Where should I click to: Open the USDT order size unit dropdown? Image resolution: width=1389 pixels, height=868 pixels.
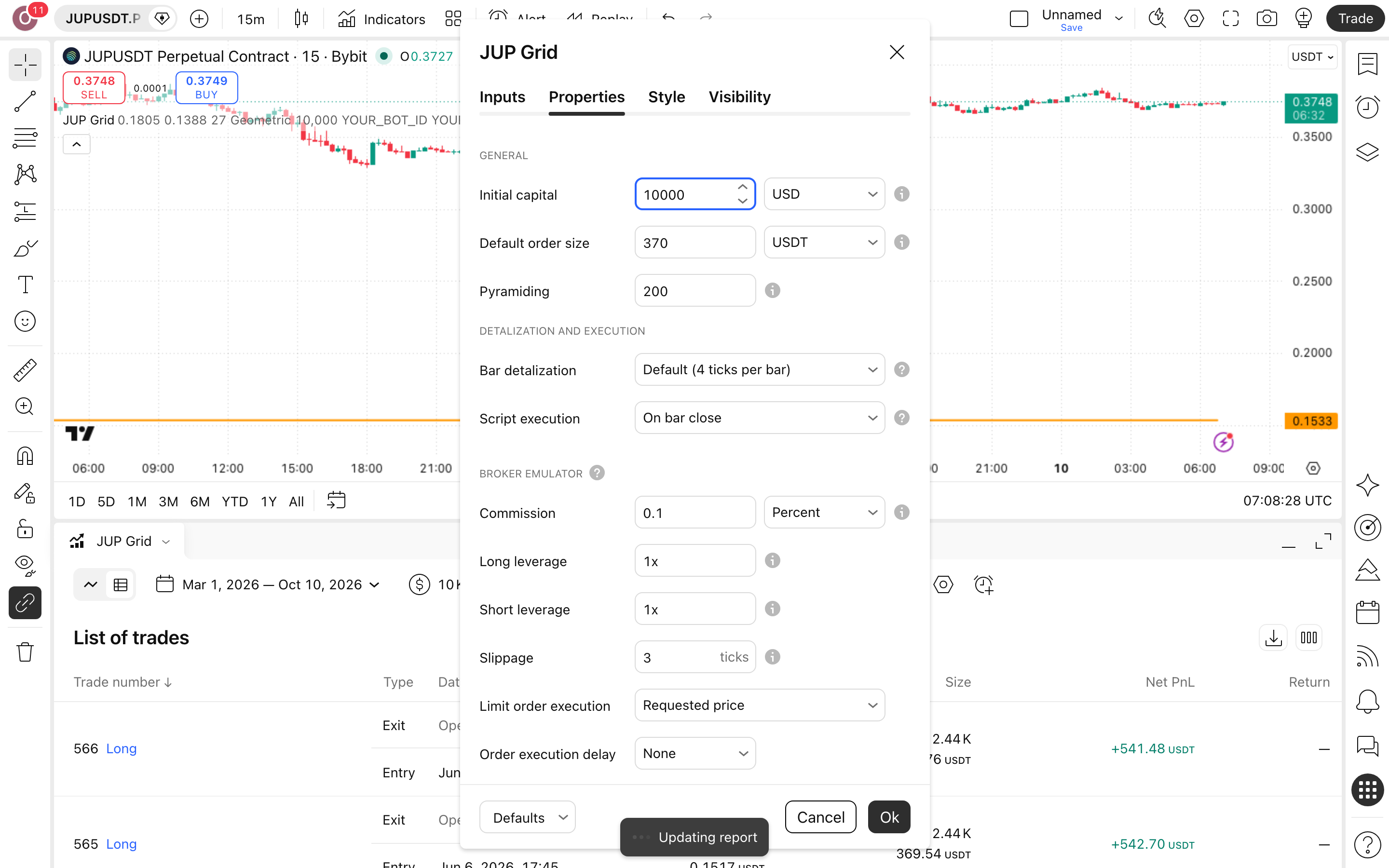pos(824,242)
